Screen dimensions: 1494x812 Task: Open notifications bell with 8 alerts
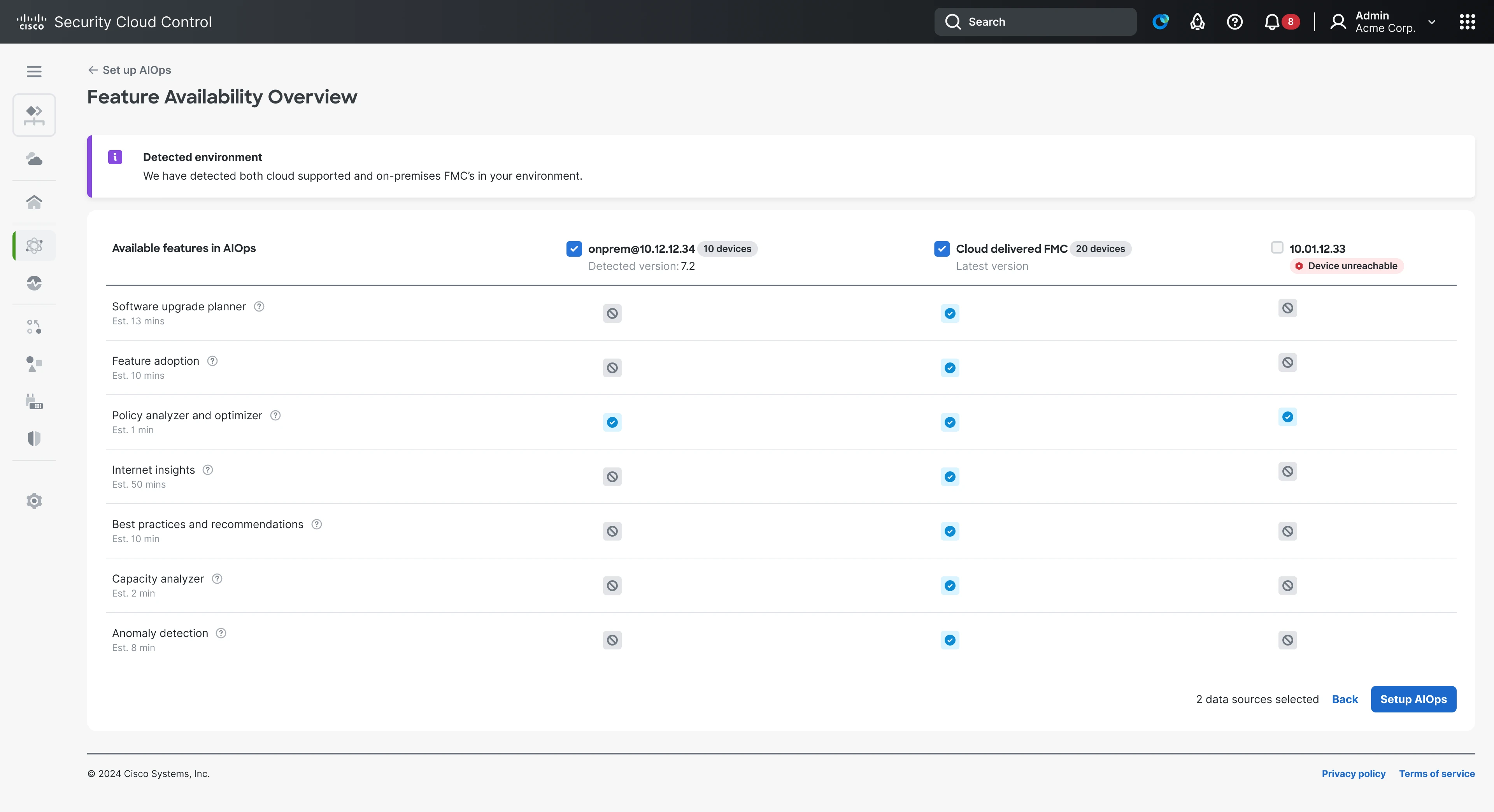1281,21
